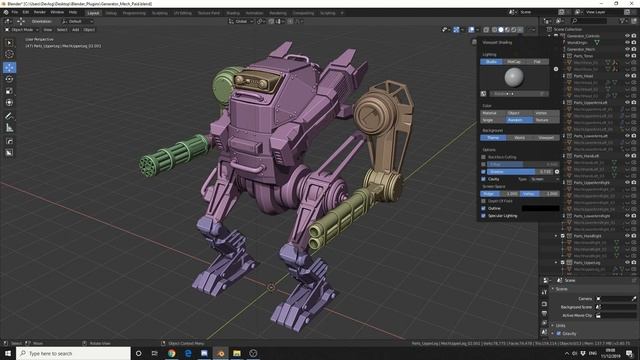Select the Move tool in left toolbar

click(x=9, y=67)
